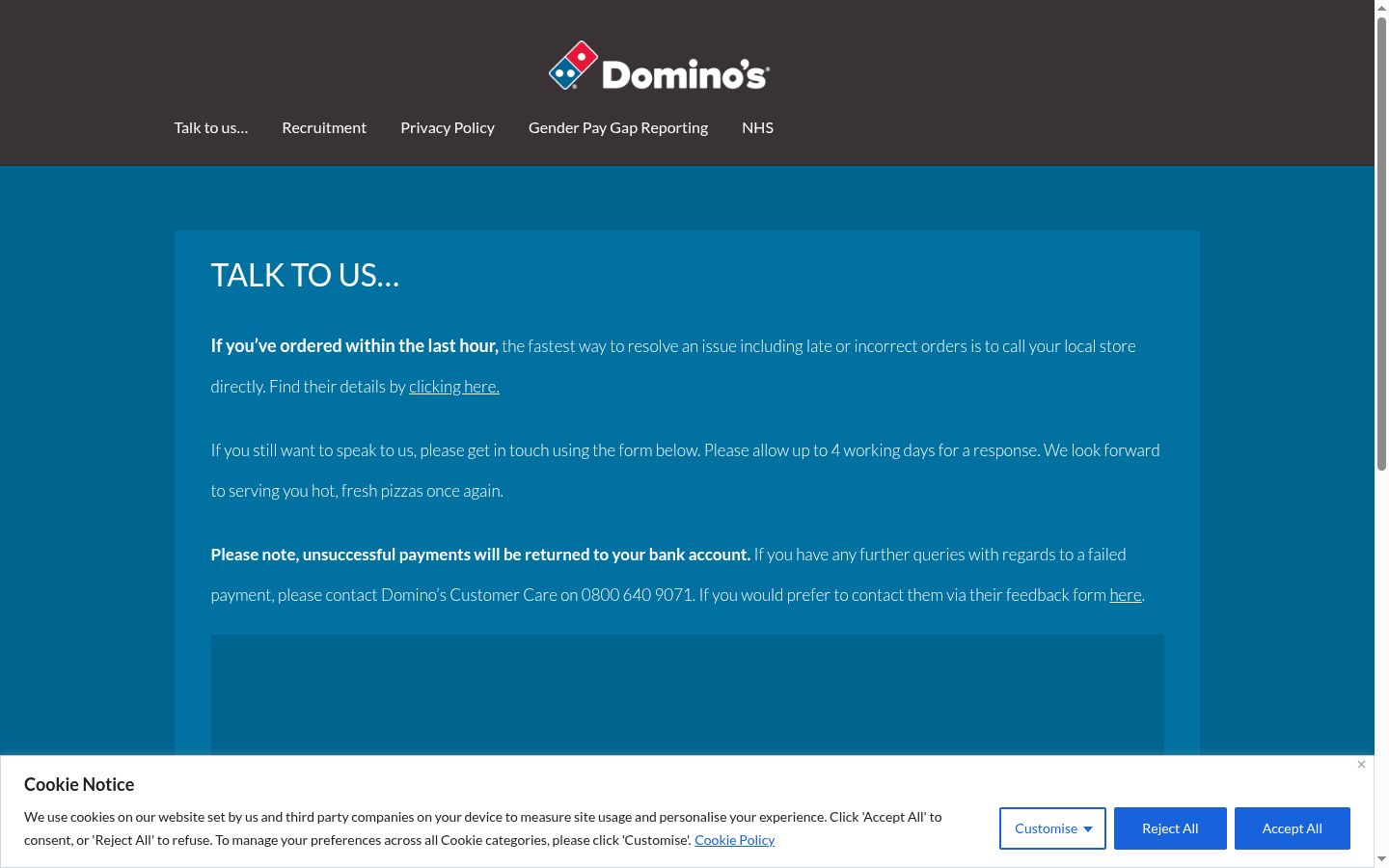Open the Customise dropdown
This screenshot has height=868, width=1389.
(x=1052, y=828)
